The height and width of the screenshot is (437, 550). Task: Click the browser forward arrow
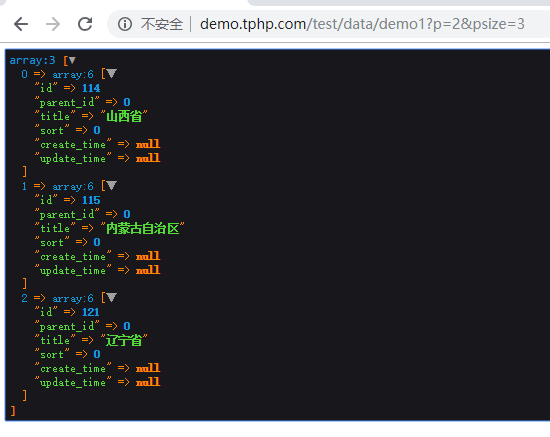53,24
